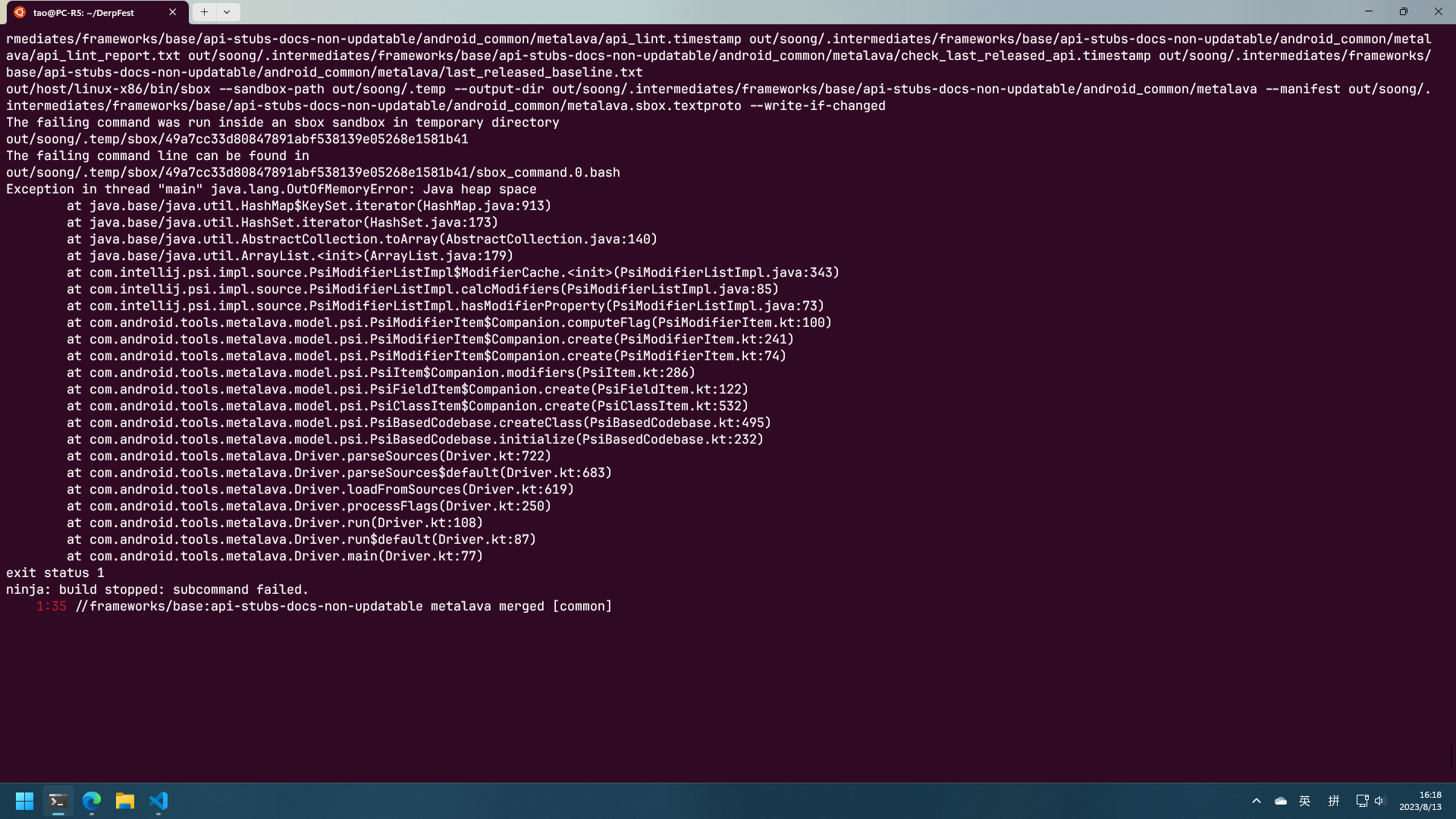This screenshot has height=819, width=1456.
Task: Open the clock and date panel
Action: click(x=1420, y=801)
